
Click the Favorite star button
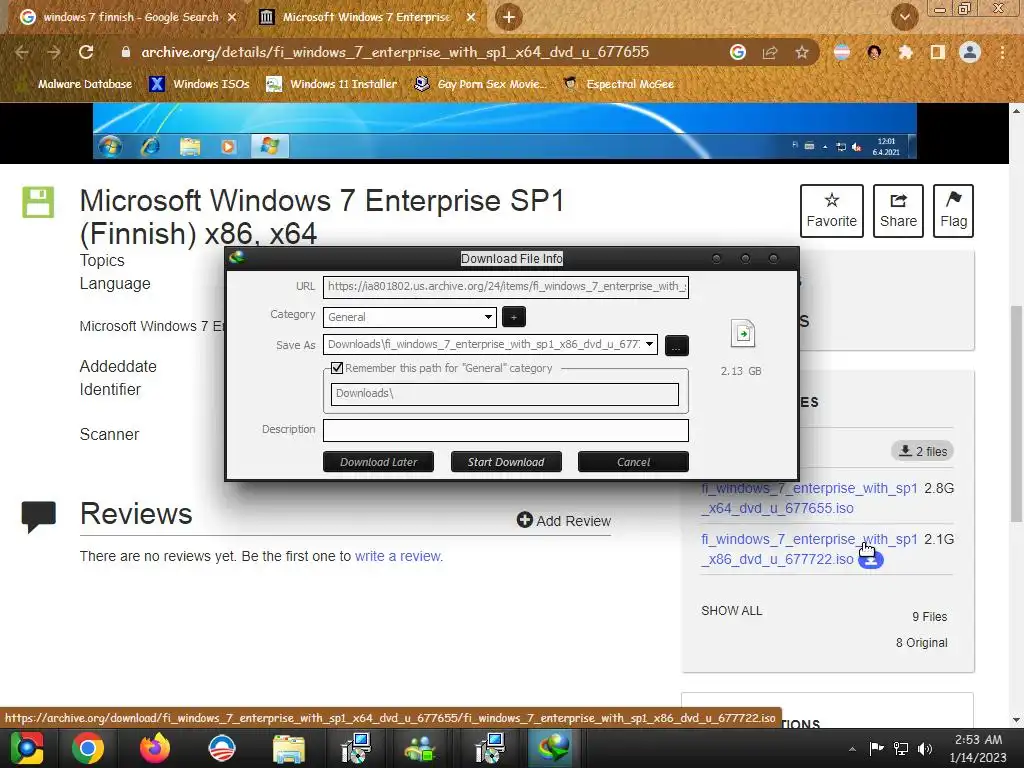tap(831, 210)
